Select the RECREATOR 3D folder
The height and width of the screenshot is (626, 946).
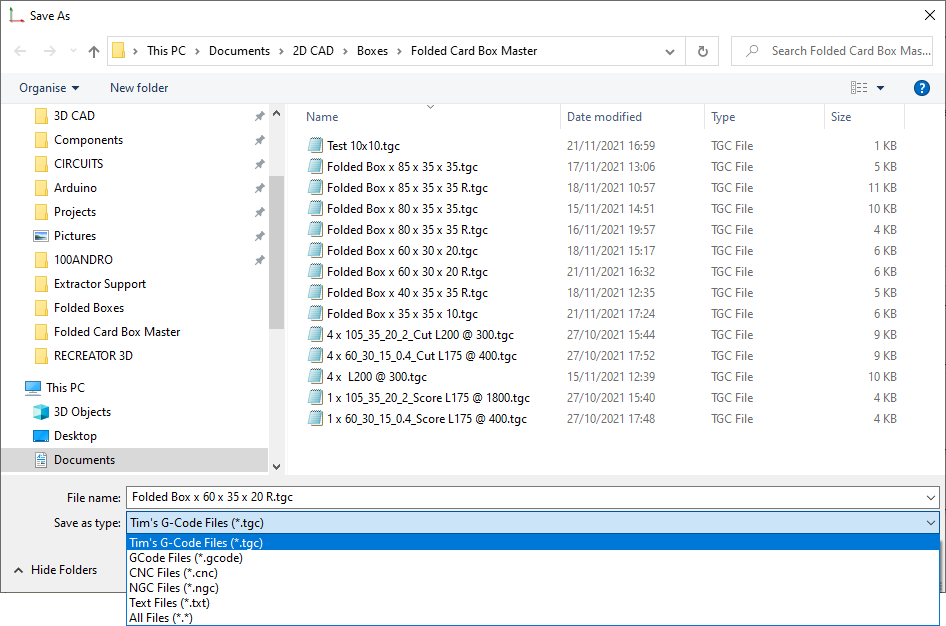(93, 356)
